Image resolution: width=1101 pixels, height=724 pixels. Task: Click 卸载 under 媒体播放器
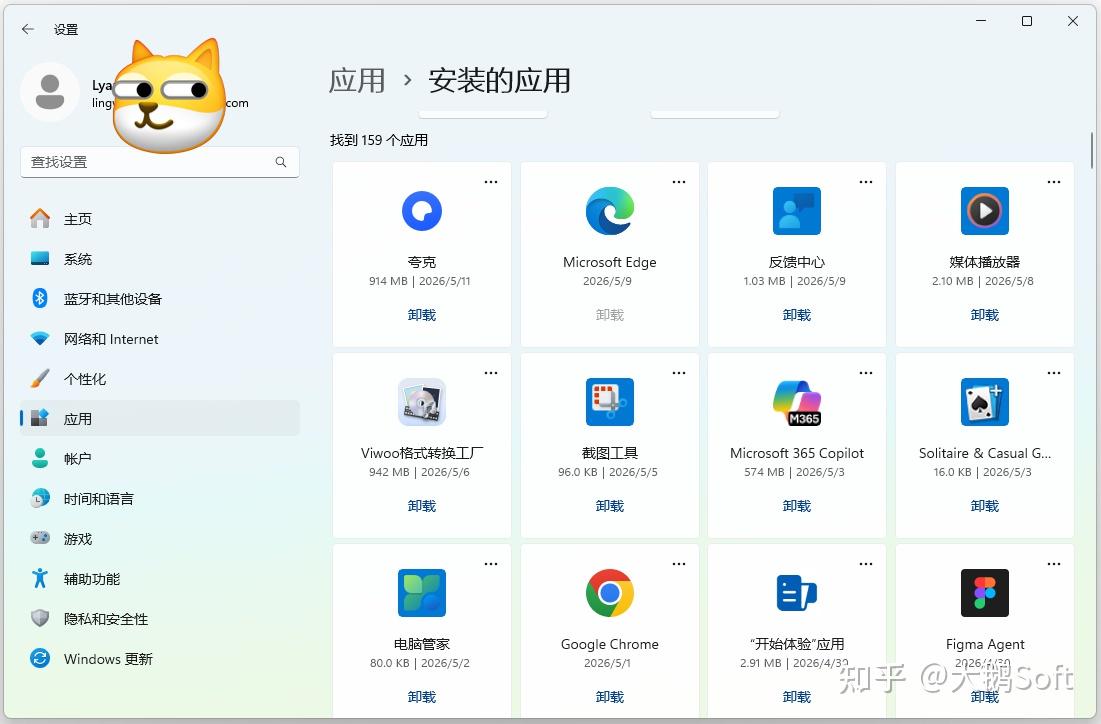(984, 315)
